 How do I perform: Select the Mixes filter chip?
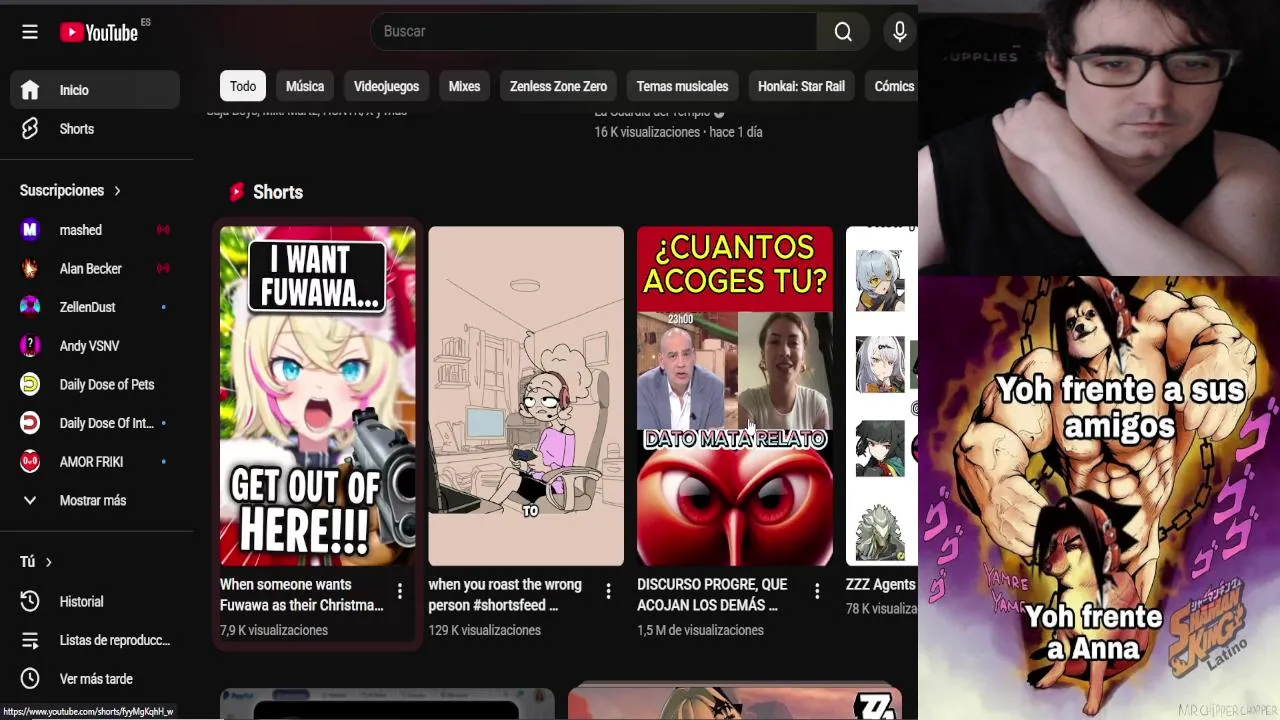point(464,86)
